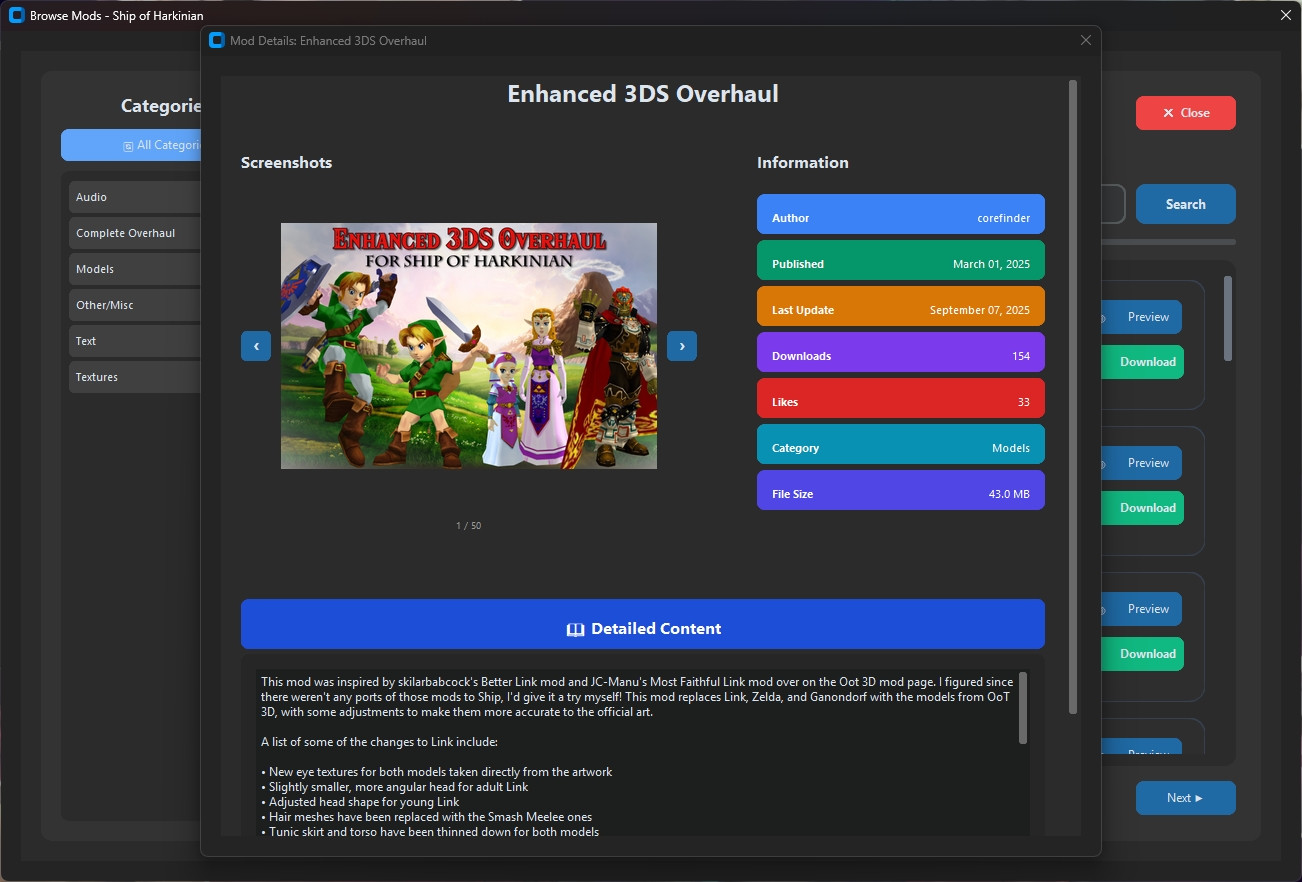Advance to next screenshot with right arrow
The image size is (1302, 882).
681,345
